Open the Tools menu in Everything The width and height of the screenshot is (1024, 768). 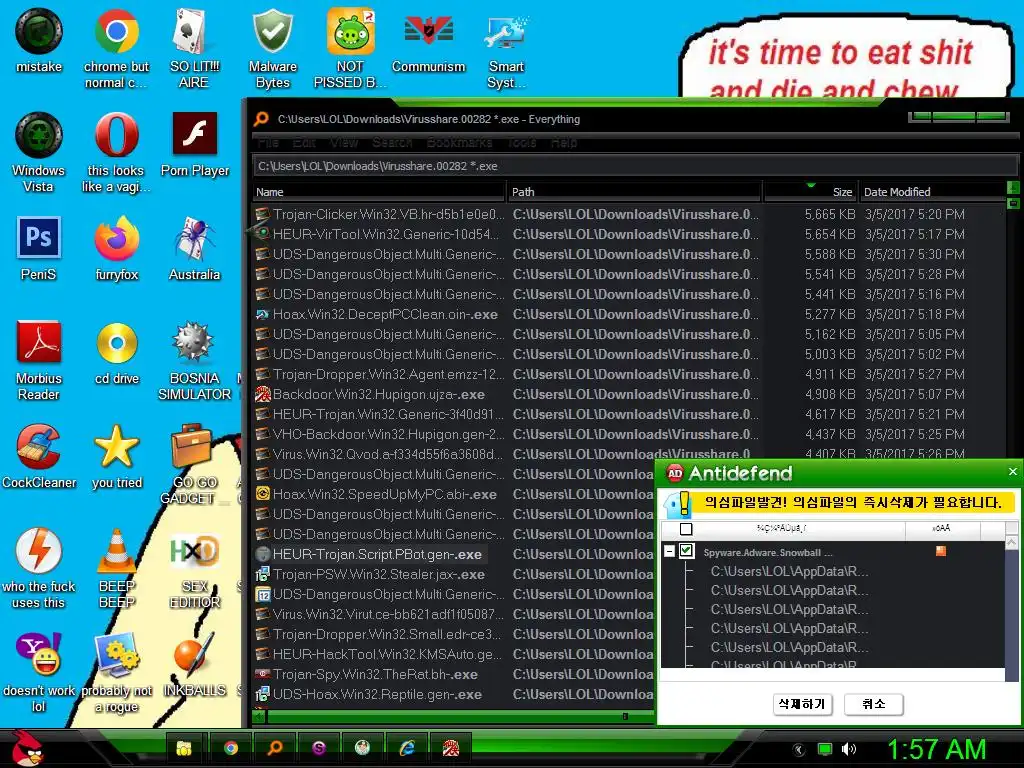[x=521, y=142]
